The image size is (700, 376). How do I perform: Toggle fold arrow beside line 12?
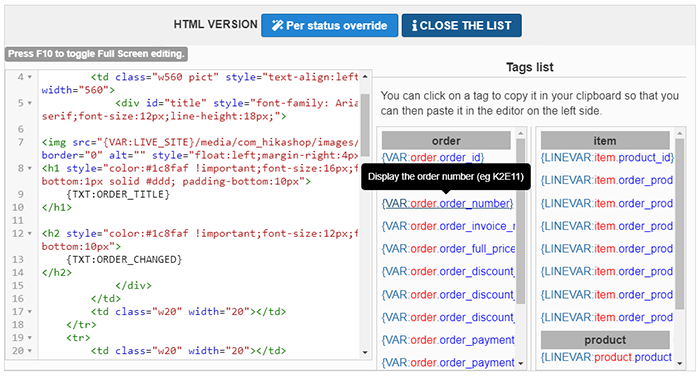30,234
